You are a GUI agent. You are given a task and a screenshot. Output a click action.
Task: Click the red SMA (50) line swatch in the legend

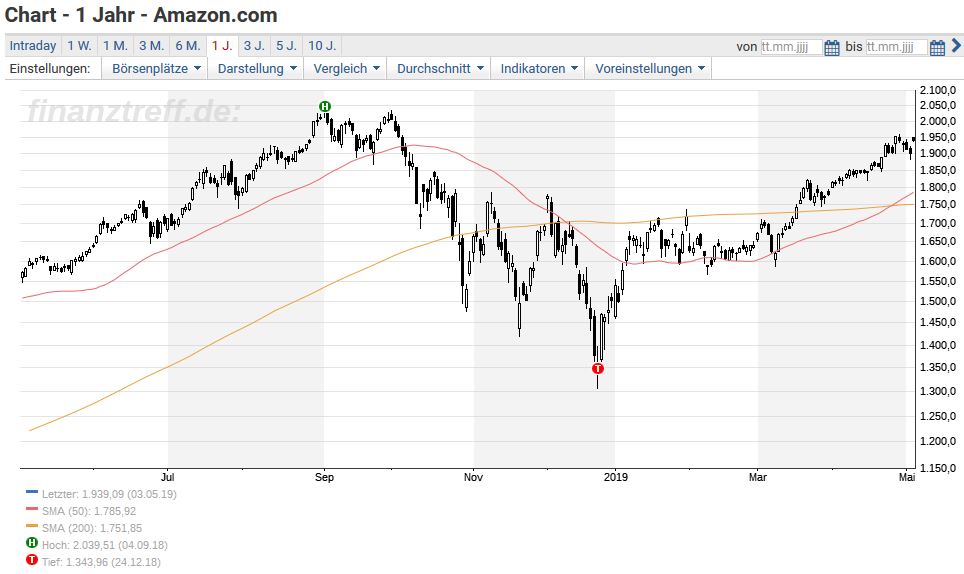32,509
